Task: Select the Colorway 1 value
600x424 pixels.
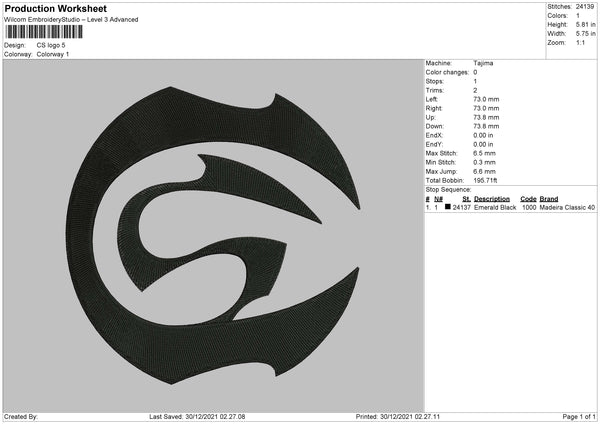Action: [53, 54]
